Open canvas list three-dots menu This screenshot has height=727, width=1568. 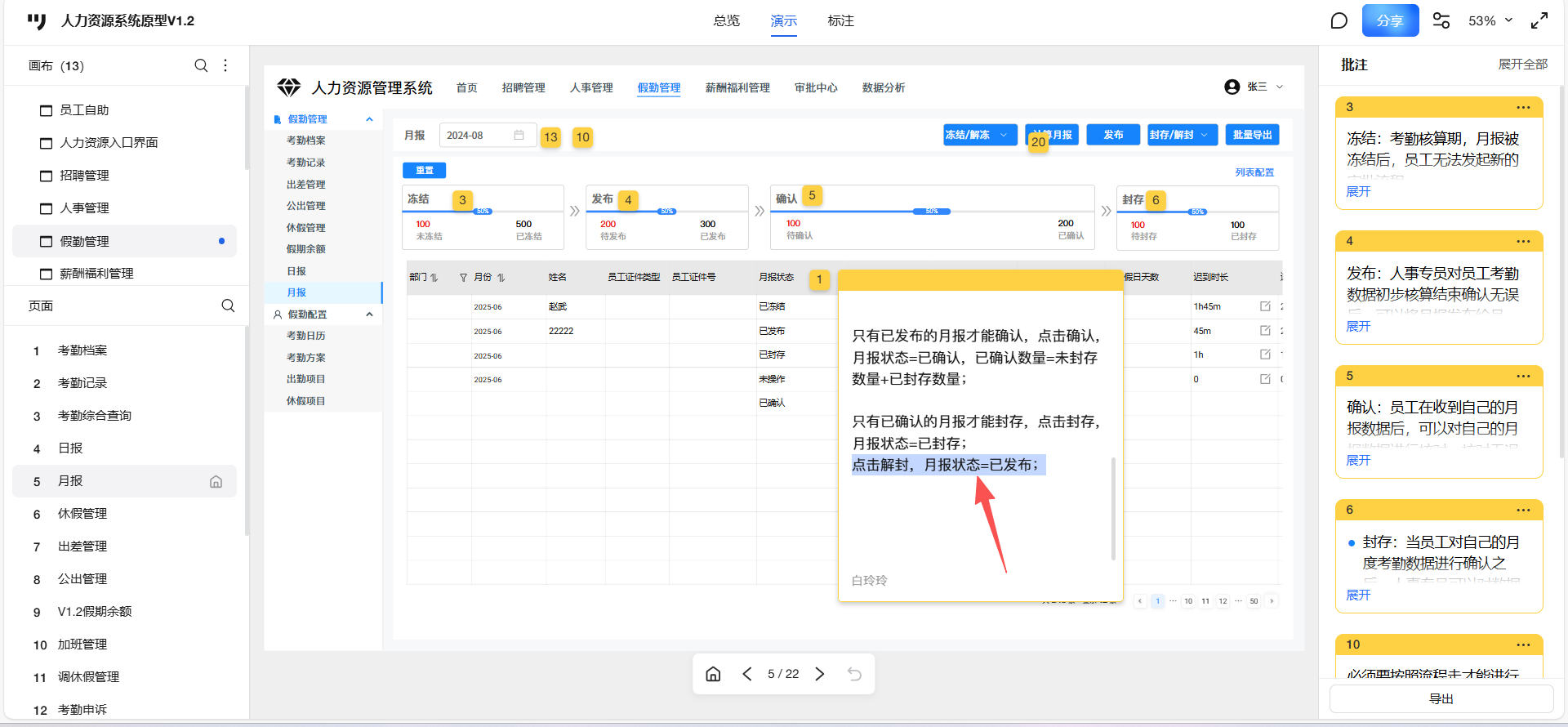tap(225, 65)
